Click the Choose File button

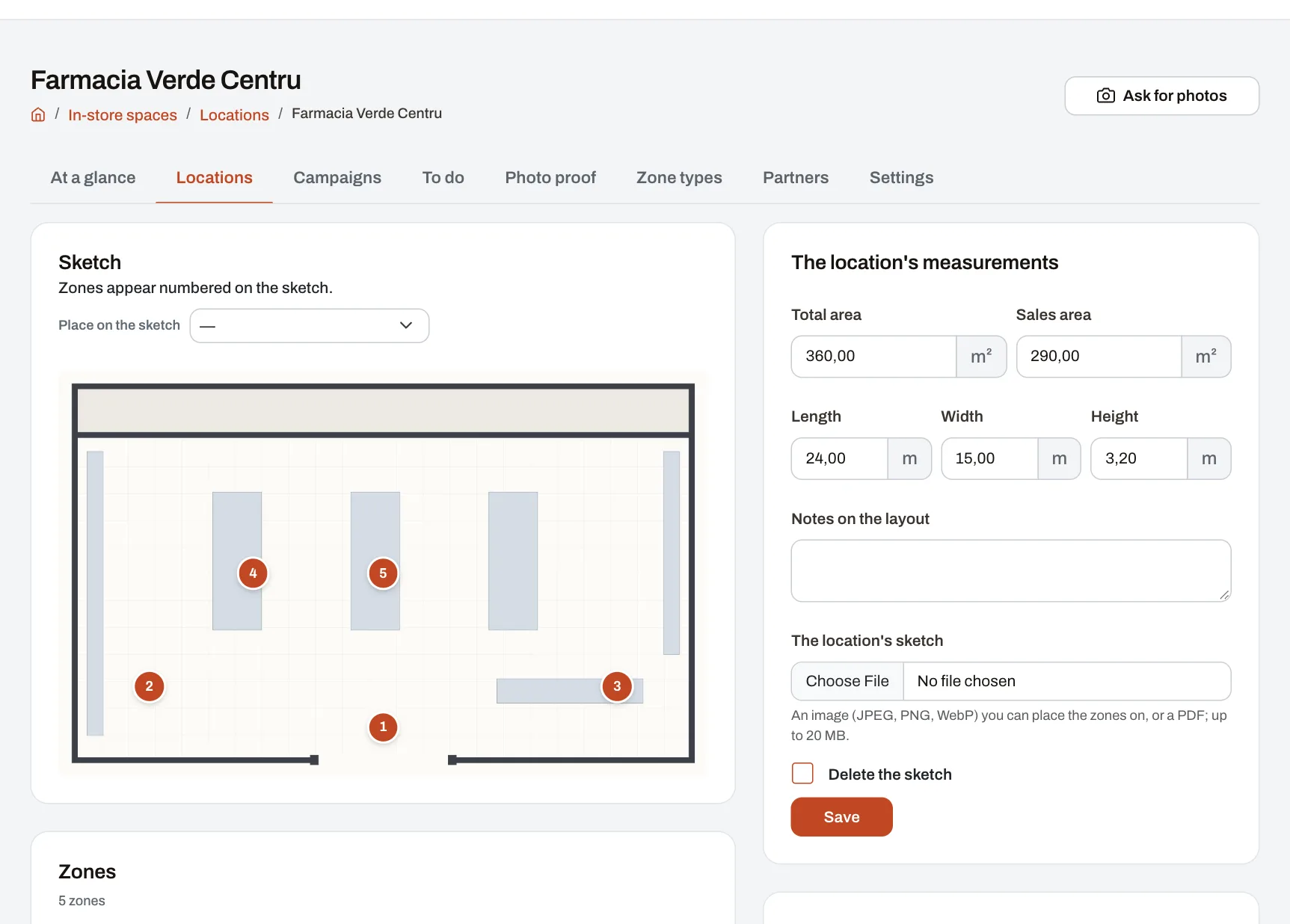coord(847,681)
